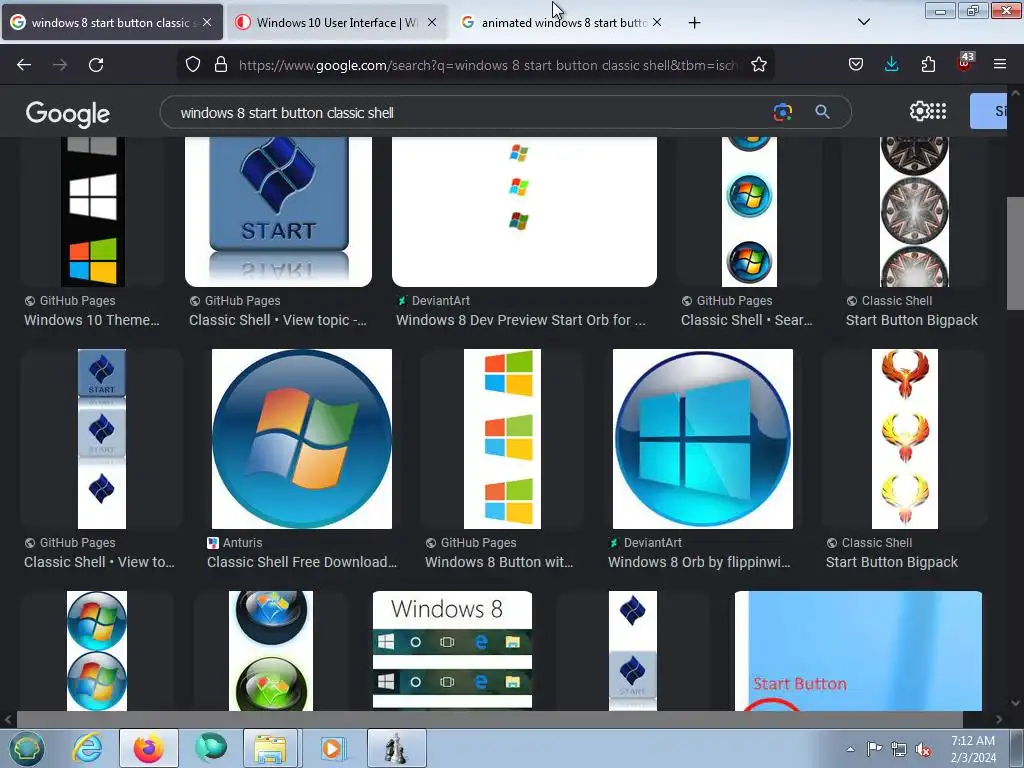Close the Windows 10 User Interface tab
Image resolution: width=1024 pixels, height=768 pixels.
click(432, 22)
